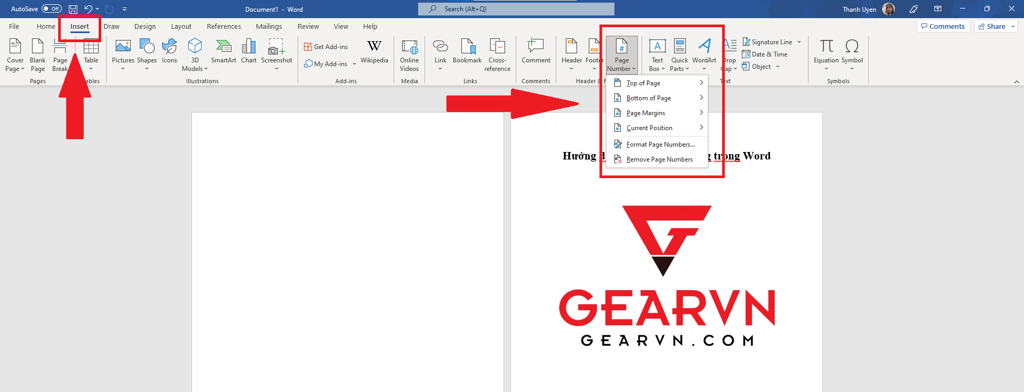The width and height of the screenshot is (1024, 392).
Task: Open Format Page Numbers dialog
Action: tap(658, 144)
